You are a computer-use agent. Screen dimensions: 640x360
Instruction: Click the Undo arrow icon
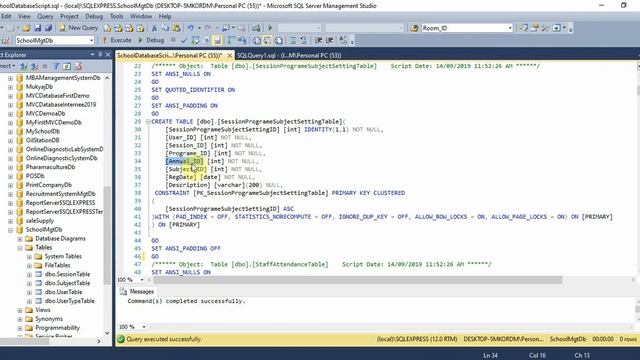[x=191, y=28]
